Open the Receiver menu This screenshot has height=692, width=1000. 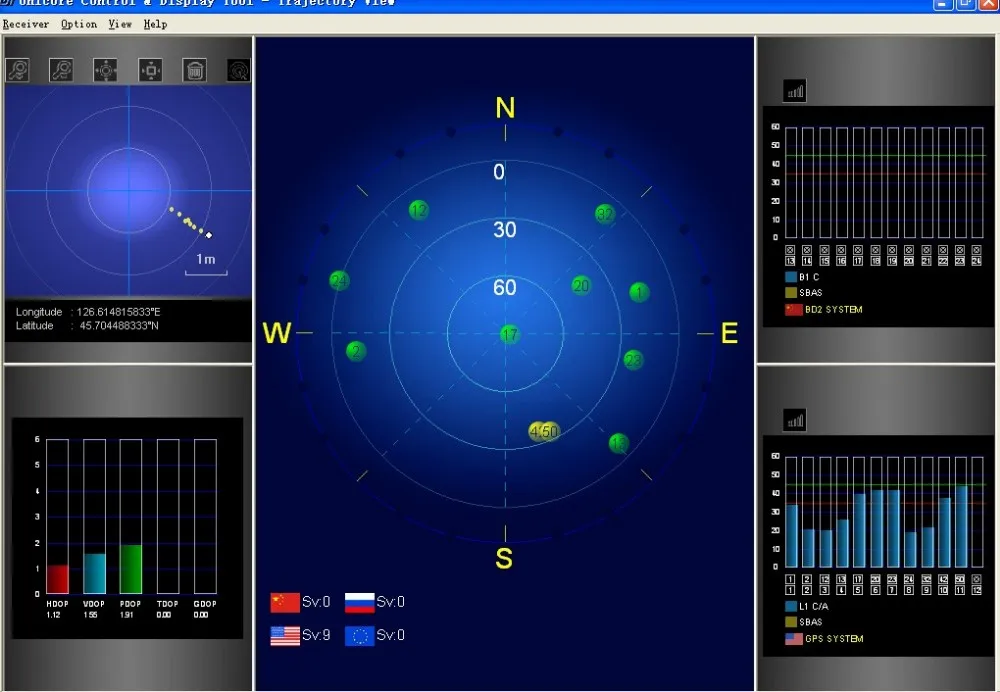click(x=26, y=24)
